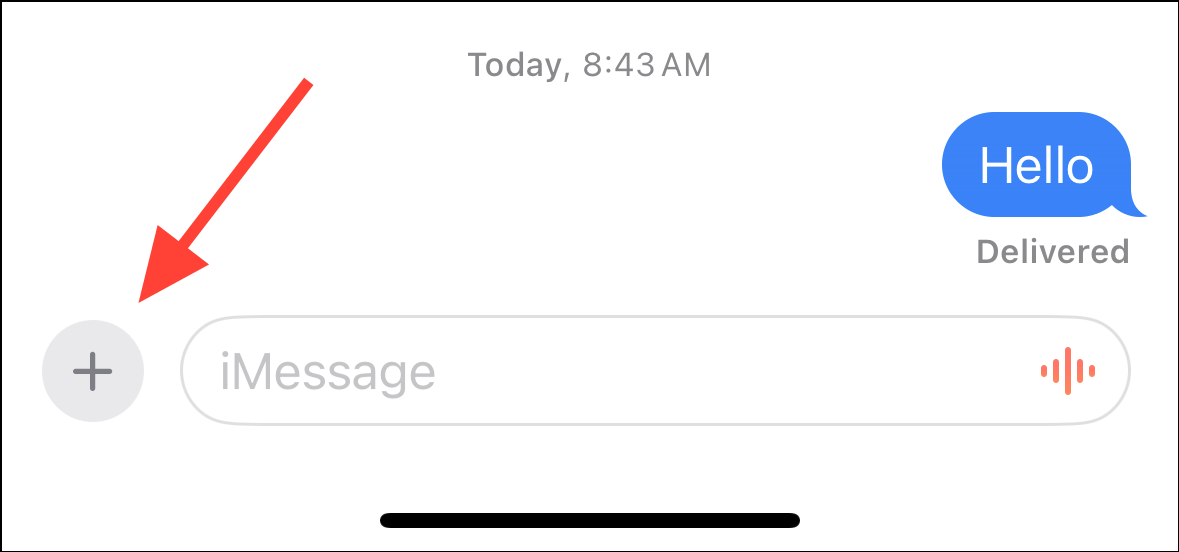Click the audio waveform record icon
Image resolution: width=1179 pixels, height=552 pixels.
(1068, 371)
